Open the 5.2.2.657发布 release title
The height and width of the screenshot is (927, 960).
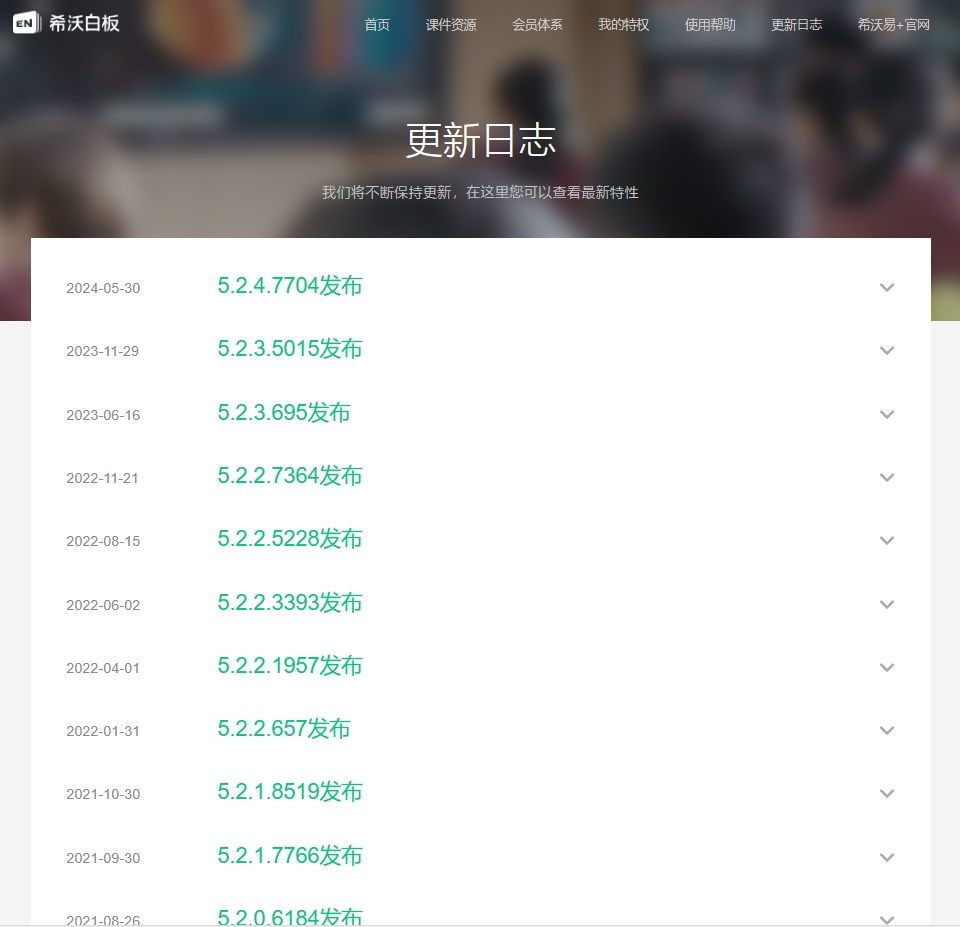click(x=283, y=729)
